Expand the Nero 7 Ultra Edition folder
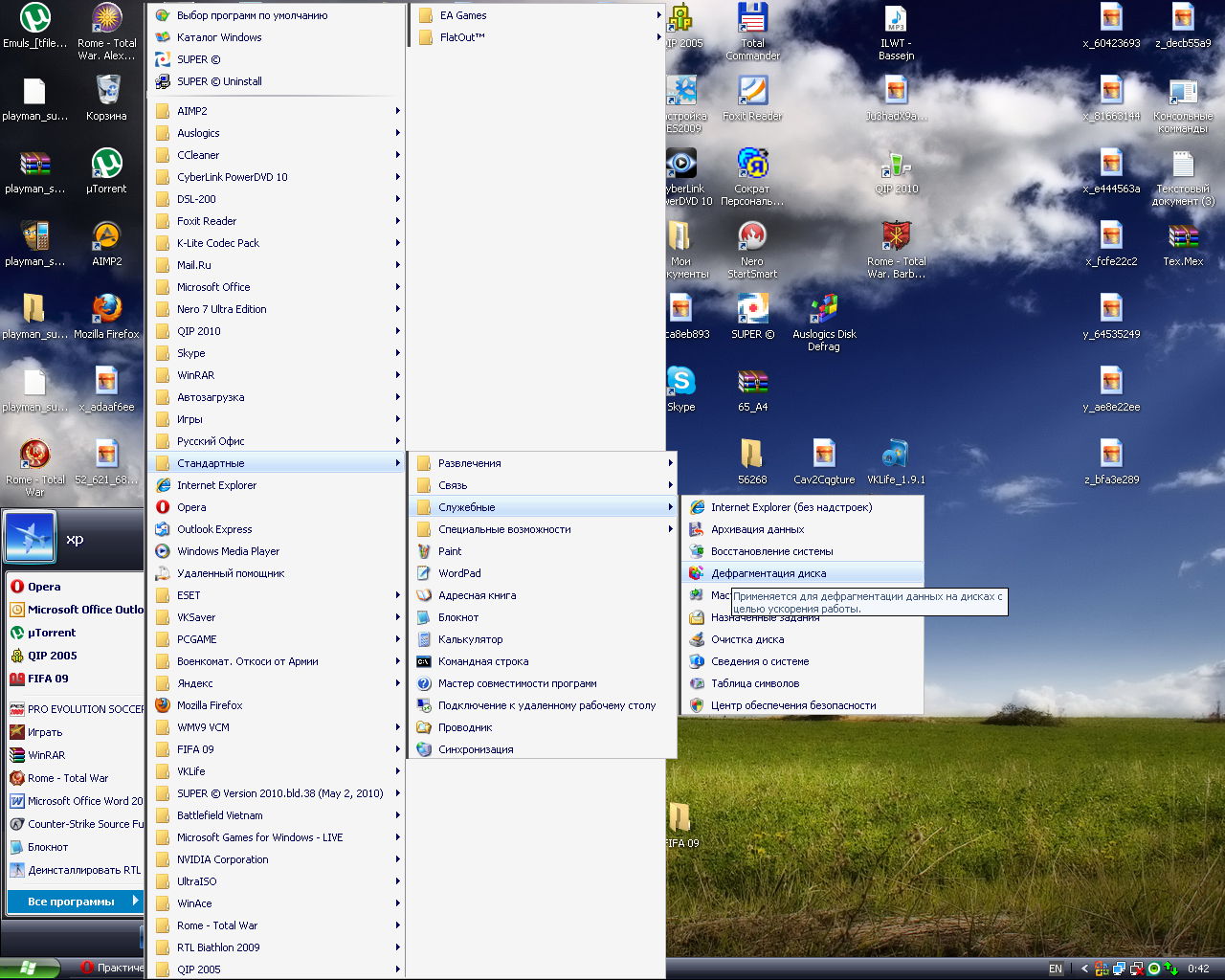Viewport: 1225px width, 980px height. (x=277, y=309)
